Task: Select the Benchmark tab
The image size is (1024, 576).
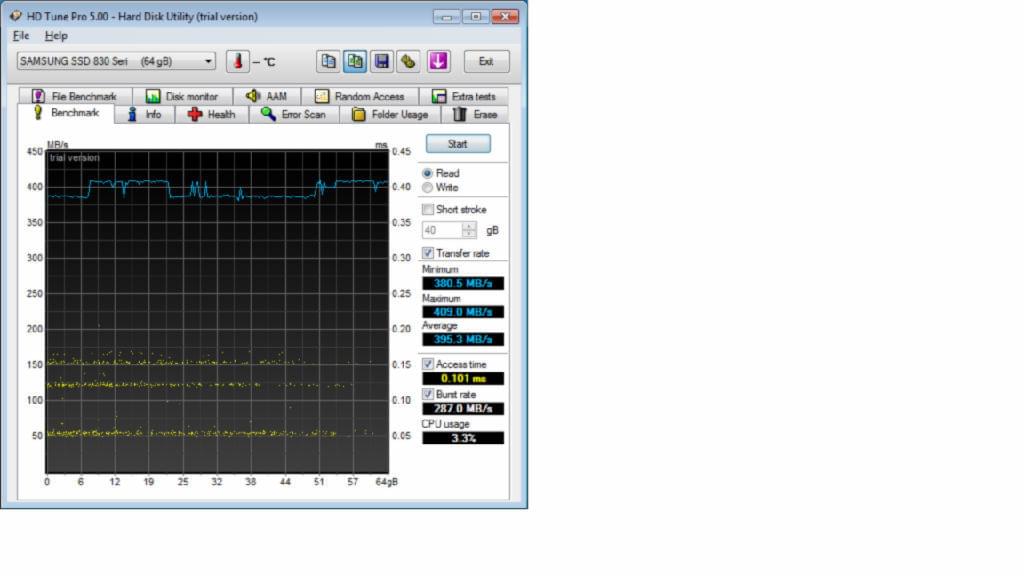Action: point(66,113)
